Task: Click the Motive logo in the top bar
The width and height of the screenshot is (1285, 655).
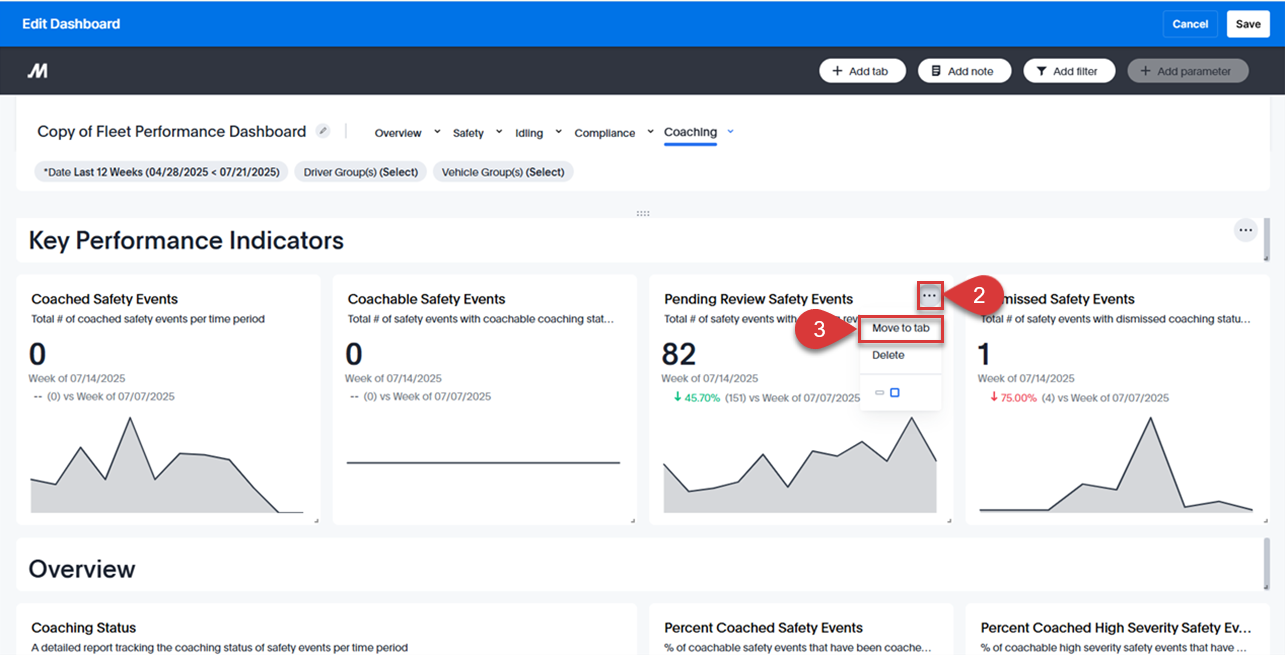Action: click(37, 70)
